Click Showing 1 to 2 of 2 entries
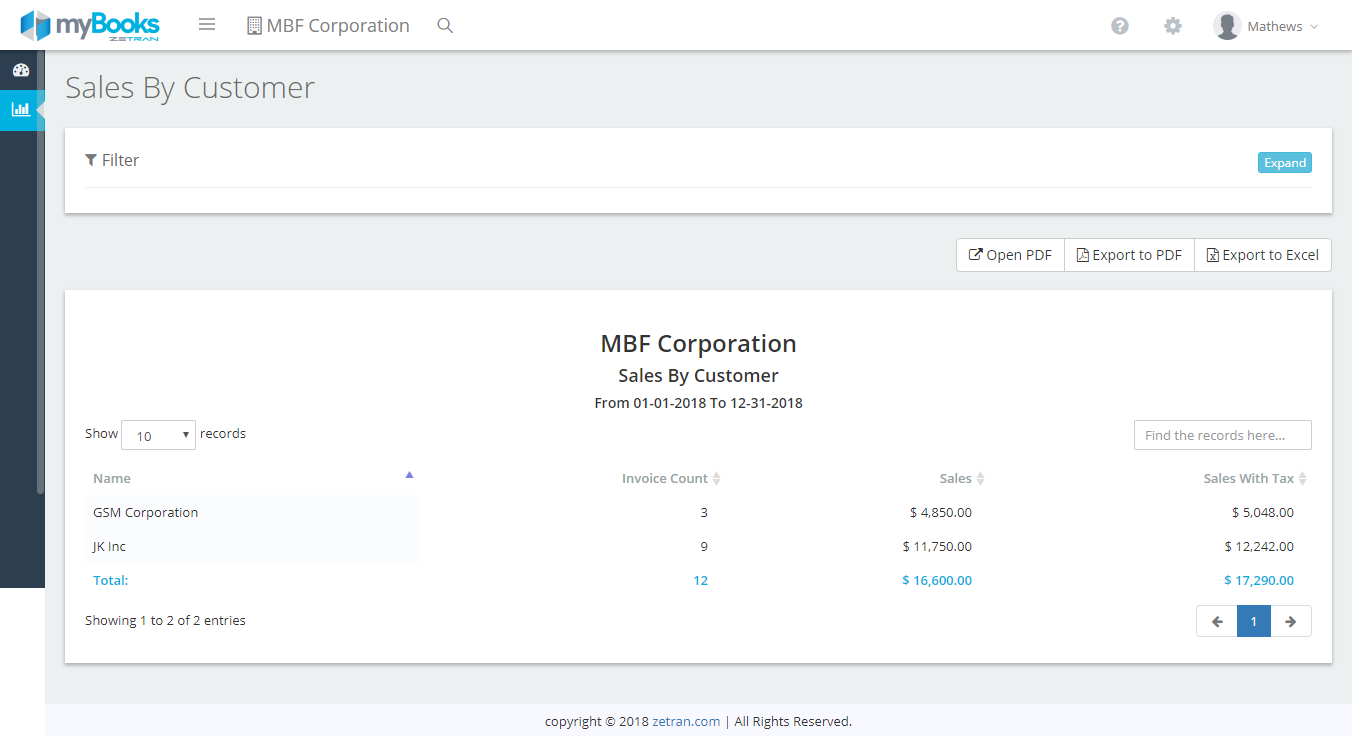 (x=165, y=621)
